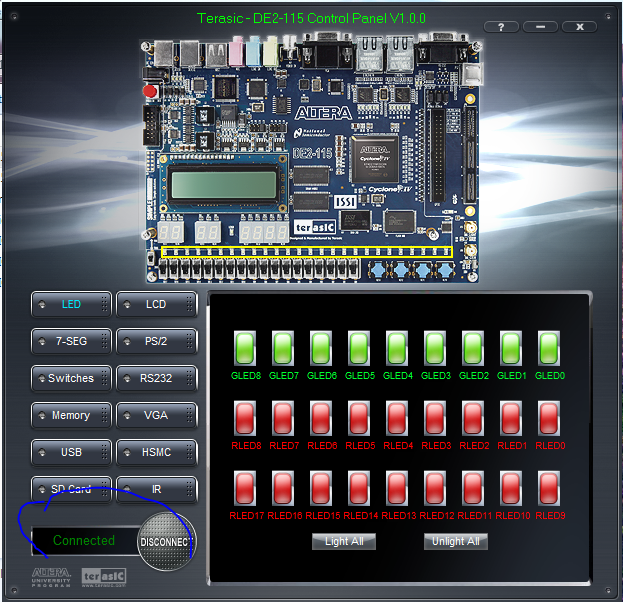The width and height of the screenshot is (623, 602).
Task: Toggle the GLED3 green LED
Action: 435,348
